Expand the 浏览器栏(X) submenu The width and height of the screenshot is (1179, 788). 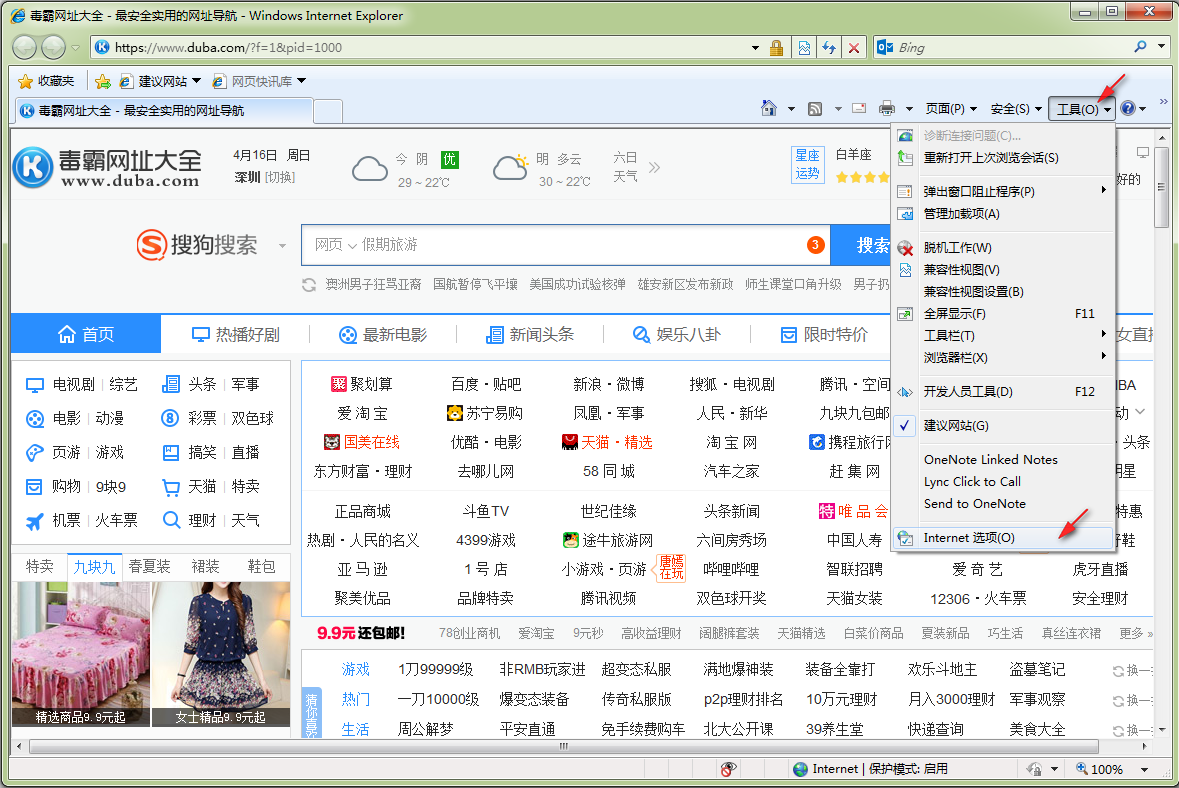[x=1002, y=357]
